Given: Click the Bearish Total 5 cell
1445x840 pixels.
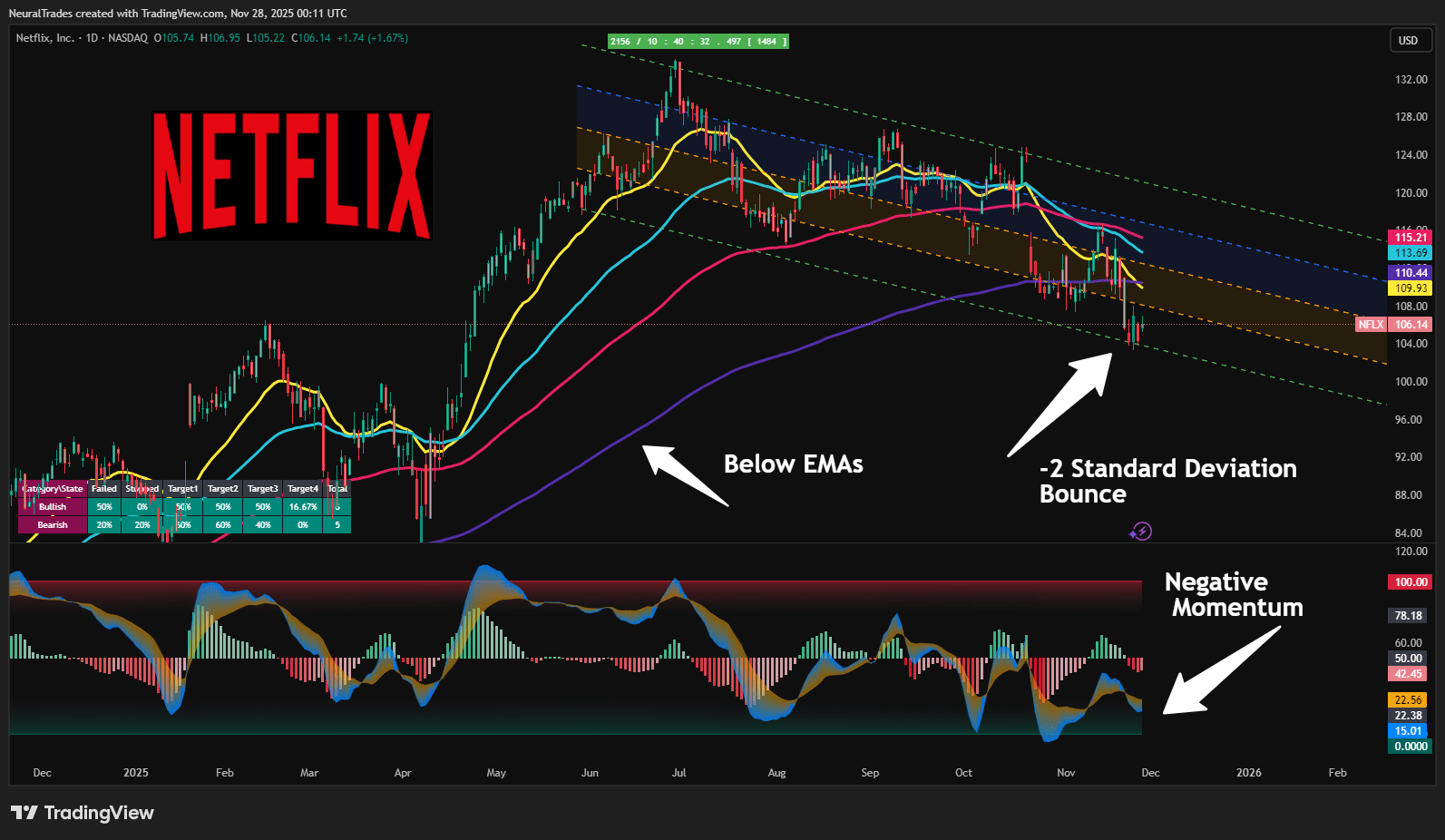Looking at the screenshot, I should coord(337,525).
